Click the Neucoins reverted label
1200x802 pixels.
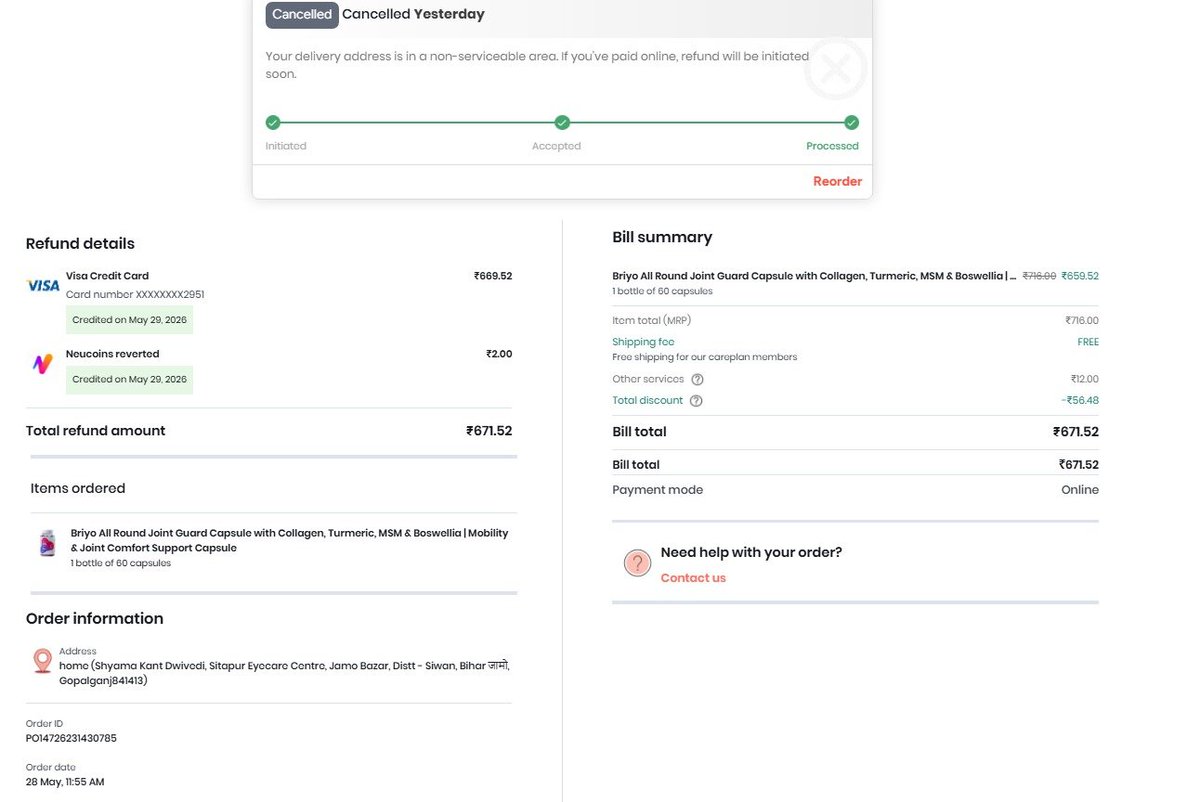[x=112, y=354]
